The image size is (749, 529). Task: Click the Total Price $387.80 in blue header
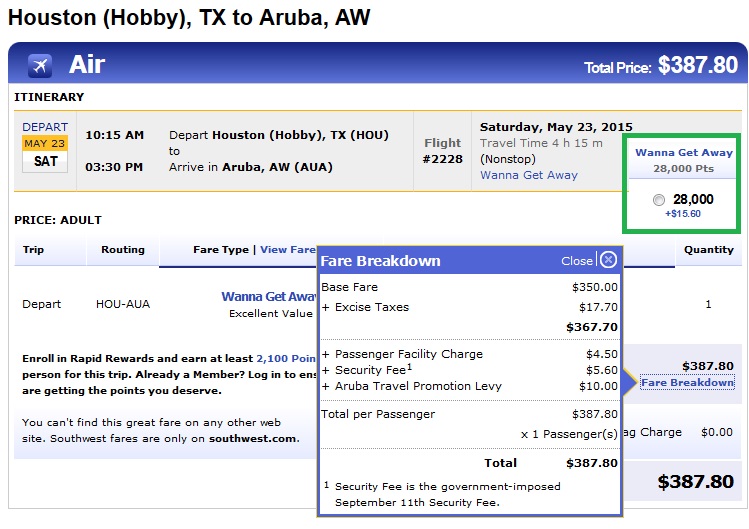tap(660, 67)
